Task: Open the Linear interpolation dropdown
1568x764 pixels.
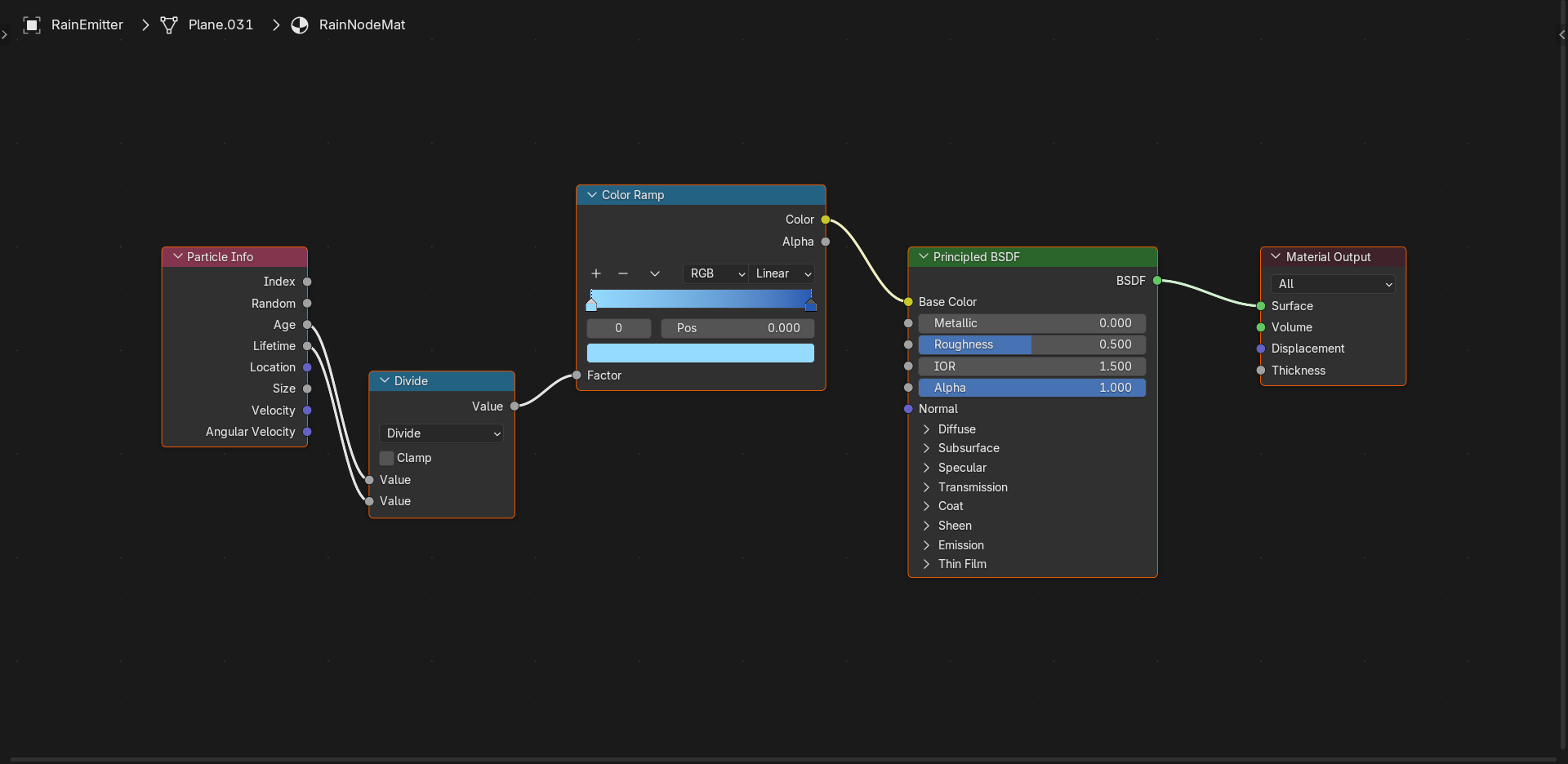Action: tap(782, 273)
